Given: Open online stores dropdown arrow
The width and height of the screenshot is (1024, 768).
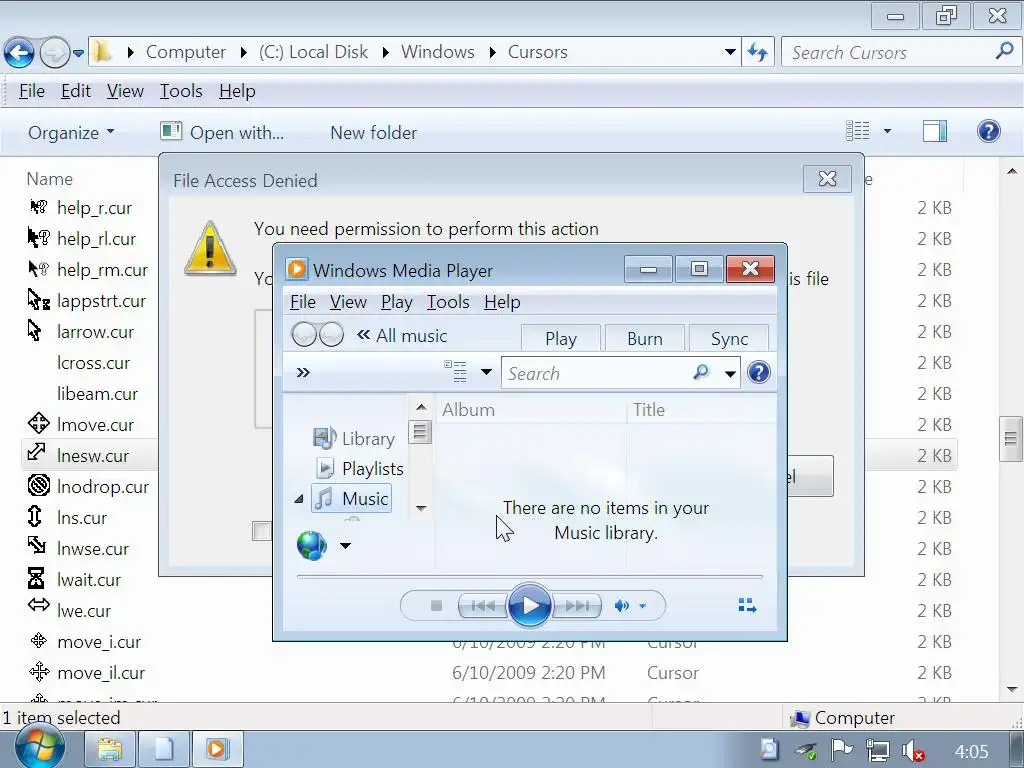Looking at the screenshot, I should click(345, 545).
